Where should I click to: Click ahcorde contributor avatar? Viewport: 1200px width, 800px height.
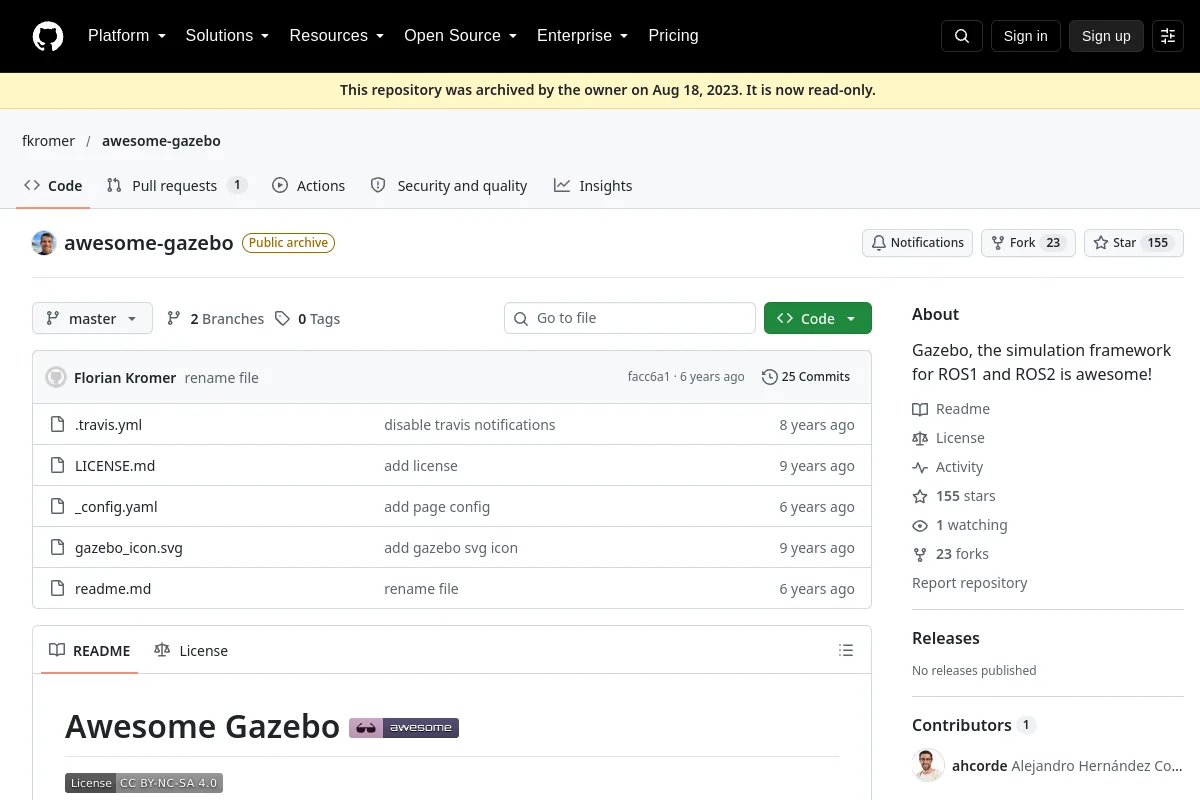click(x=928, y=766)
